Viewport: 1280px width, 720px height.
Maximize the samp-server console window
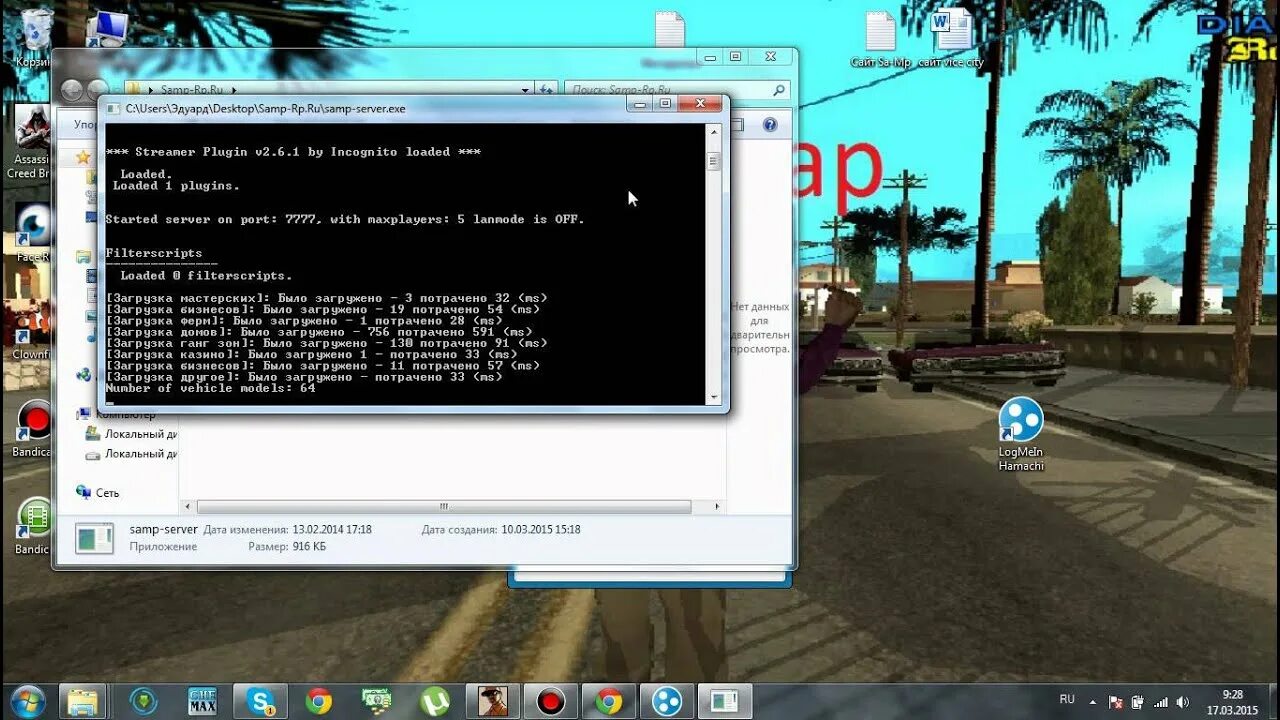pyautogui.click(x=665, y=103)
